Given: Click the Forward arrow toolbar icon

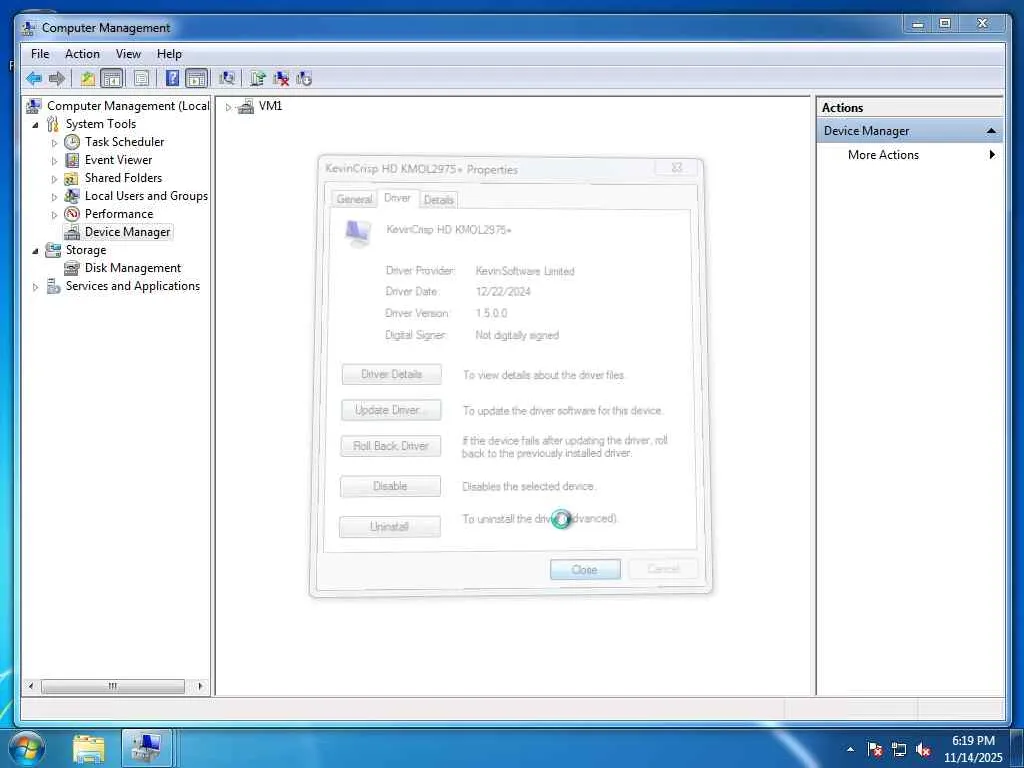Looking at the screenshot, I should pyautogui.click(x=57, y=79).
